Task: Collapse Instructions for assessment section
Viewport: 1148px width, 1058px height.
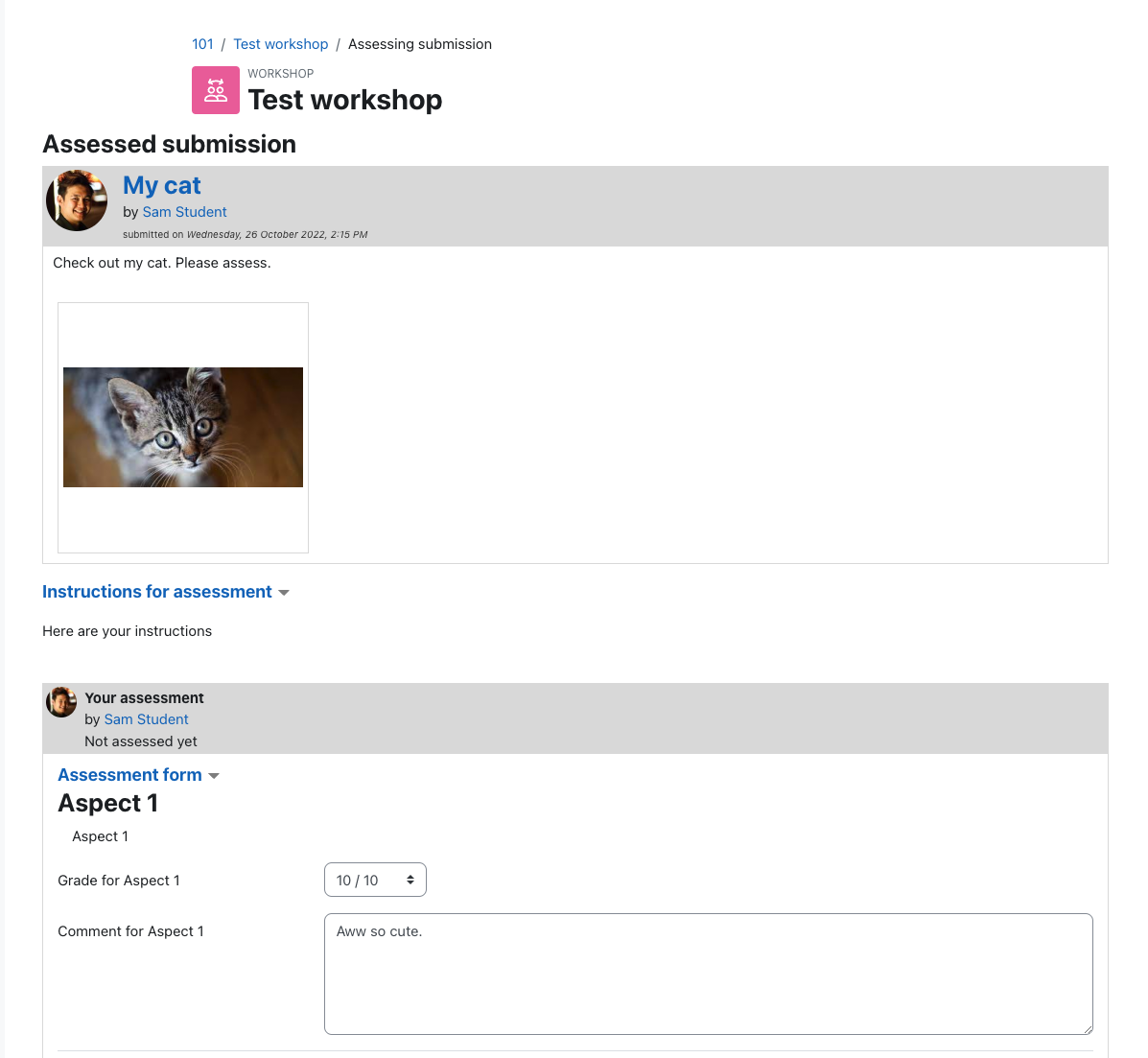Action: pyautogui.click(x=156, y=592)
